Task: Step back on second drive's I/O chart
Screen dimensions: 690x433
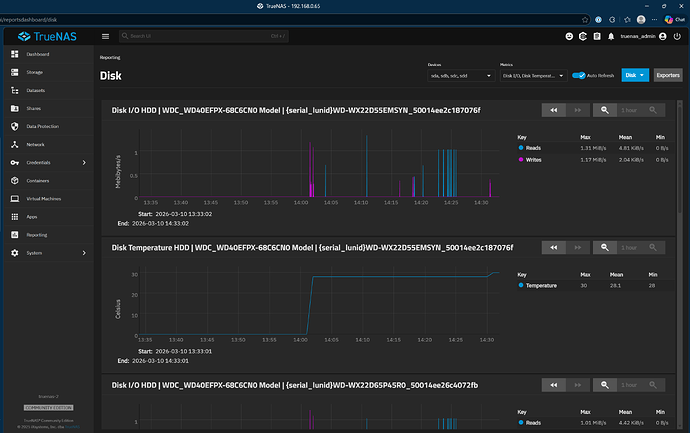Action: 554,385
